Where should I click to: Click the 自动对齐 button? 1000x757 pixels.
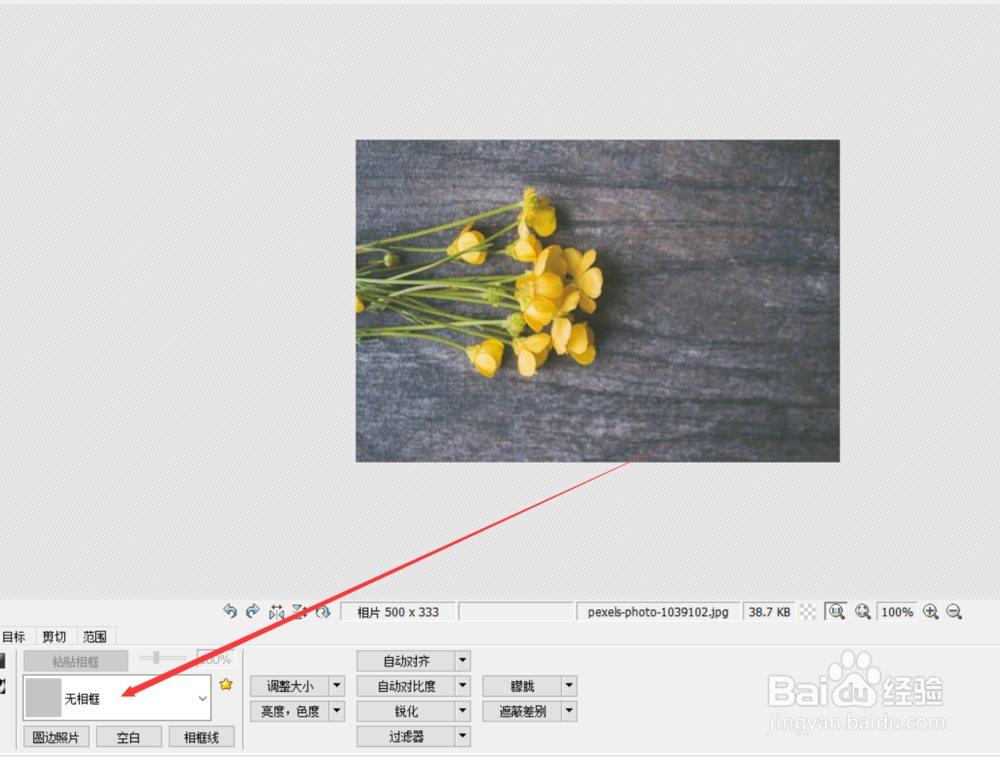(406, 661)
